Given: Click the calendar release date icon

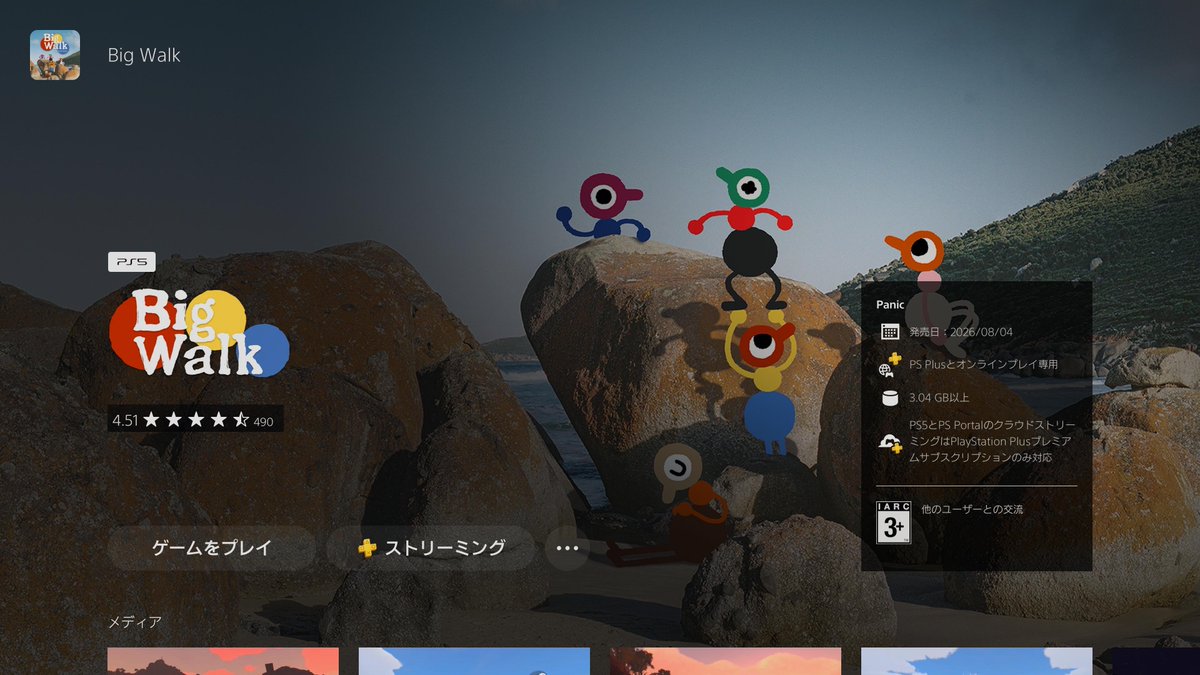Looking at the screenshot, I should click(889, 332).
